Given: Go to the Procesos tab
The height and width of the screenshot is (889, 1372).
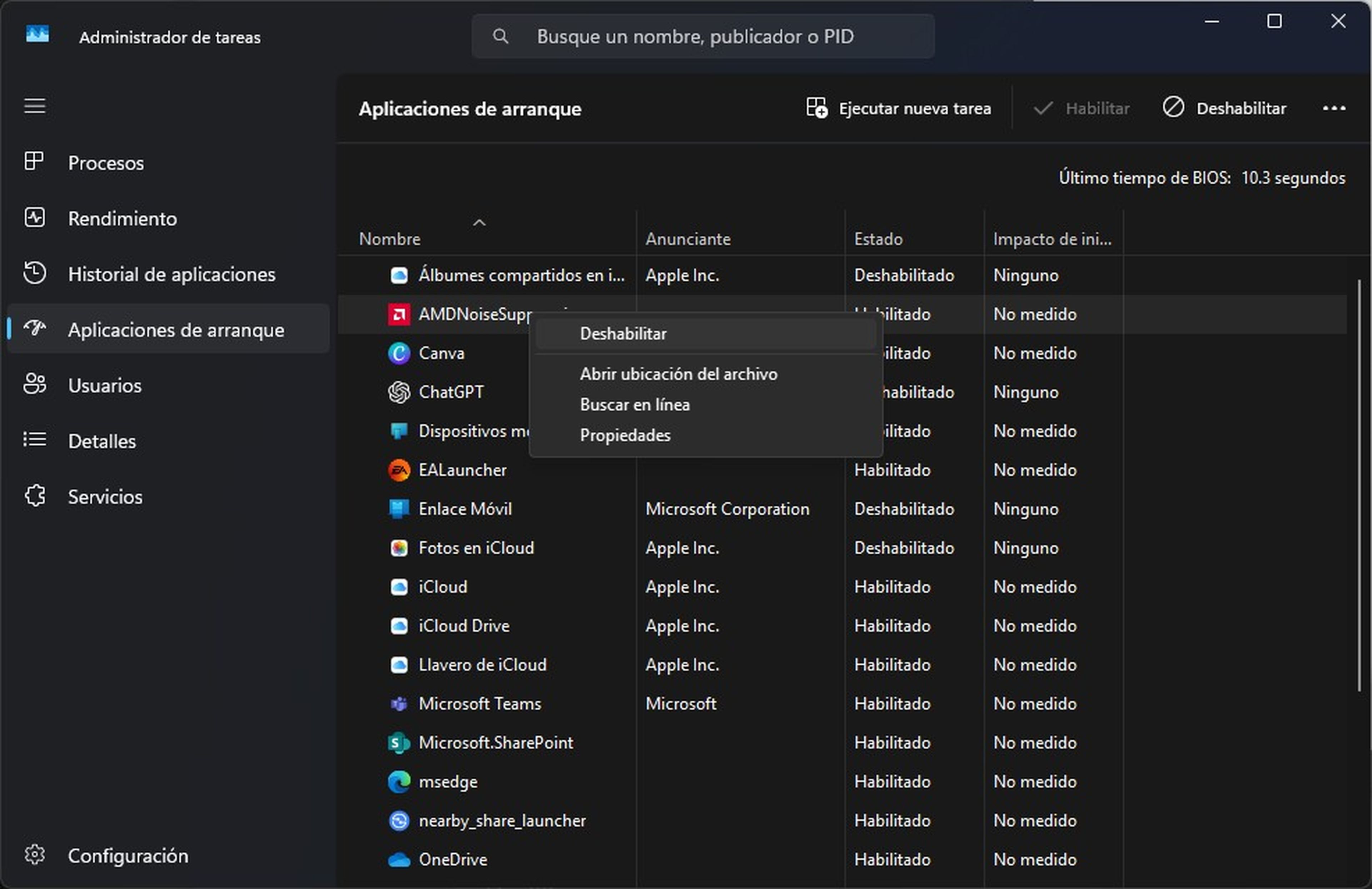Looking at the screenshot, I should tap(168, 163).
